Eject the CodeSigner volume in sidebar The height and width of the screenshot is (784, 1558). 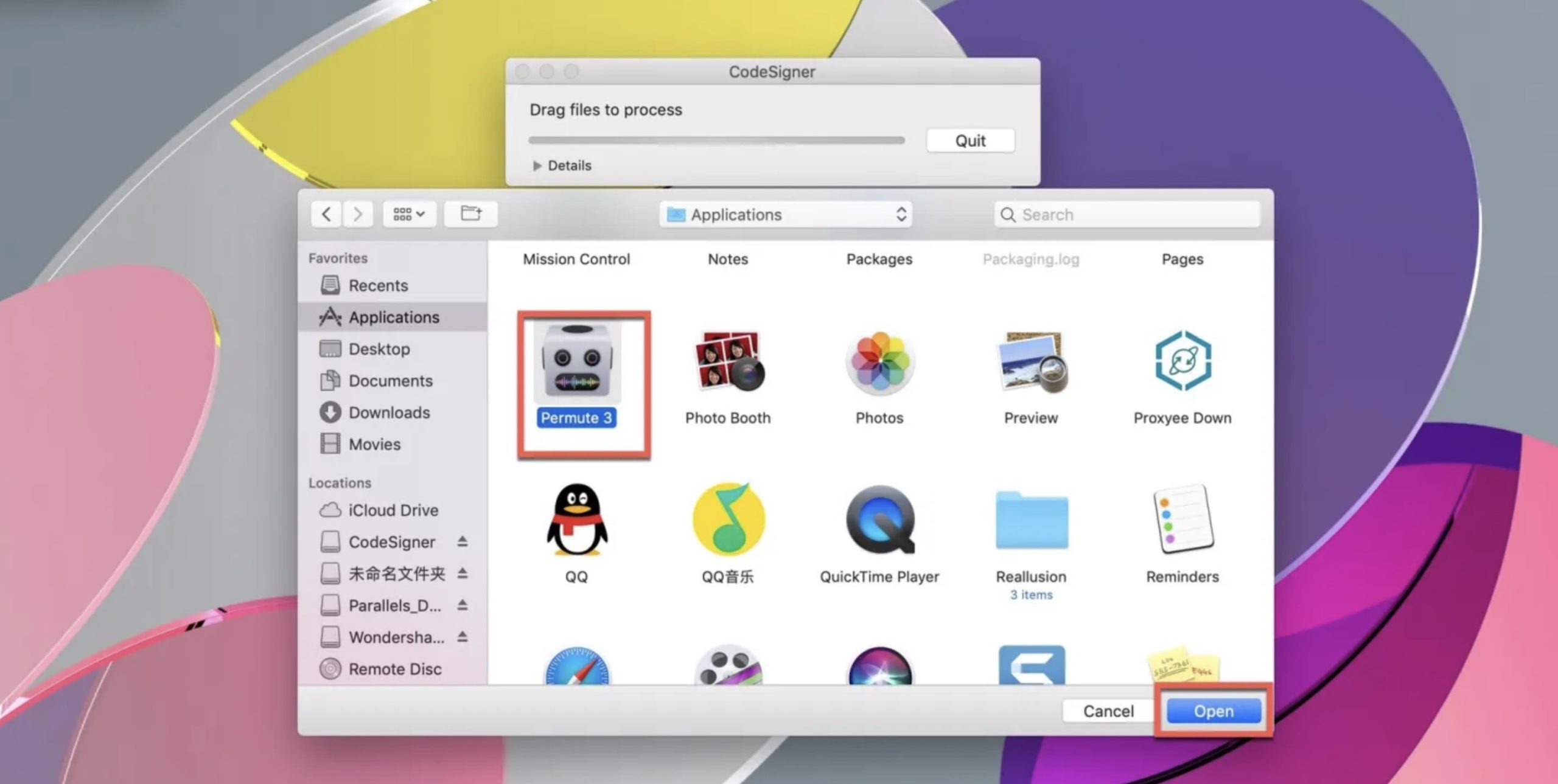[463, 541]
